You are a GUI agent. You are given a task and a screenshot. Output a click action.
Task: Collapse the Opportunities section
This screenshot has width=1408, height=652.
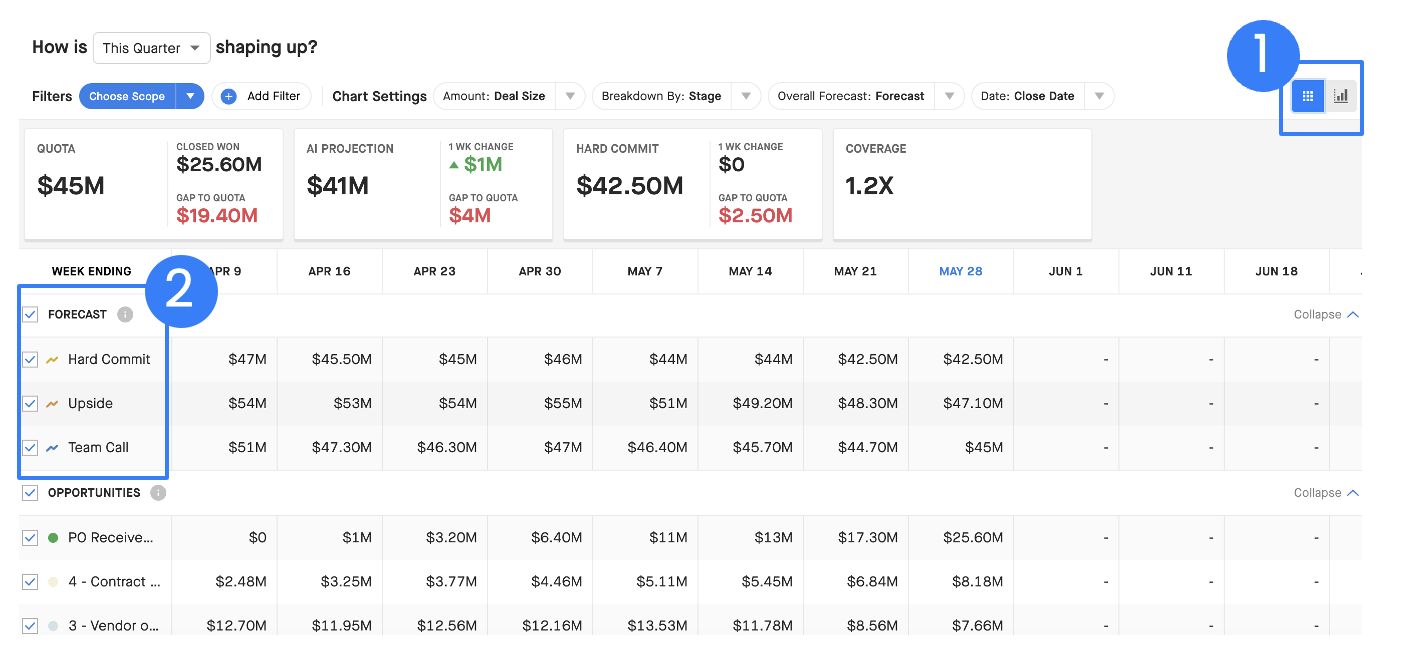(1326, 493)
